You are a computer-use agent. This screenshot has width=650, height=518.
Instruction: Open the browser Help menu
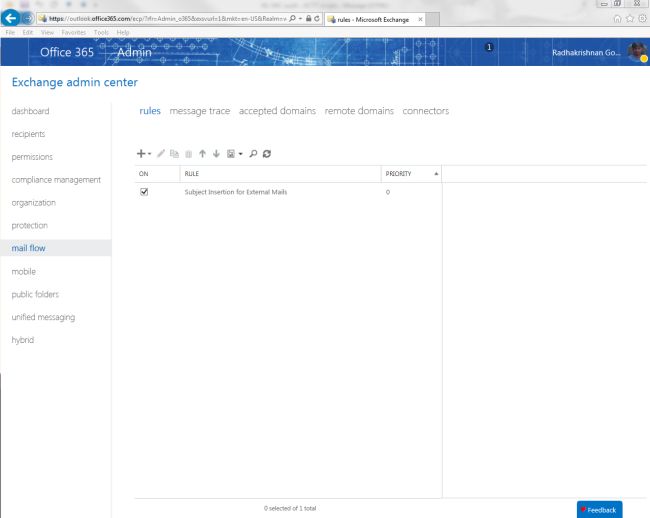click(x=123, y=32)
